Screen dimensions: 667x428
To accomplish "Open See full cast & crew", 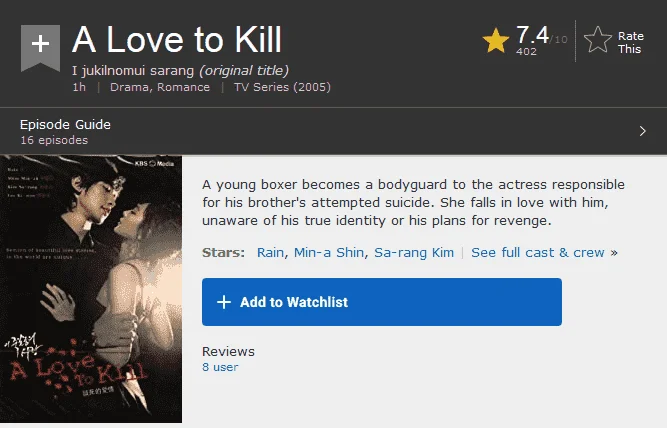I will tap(544, 252).
